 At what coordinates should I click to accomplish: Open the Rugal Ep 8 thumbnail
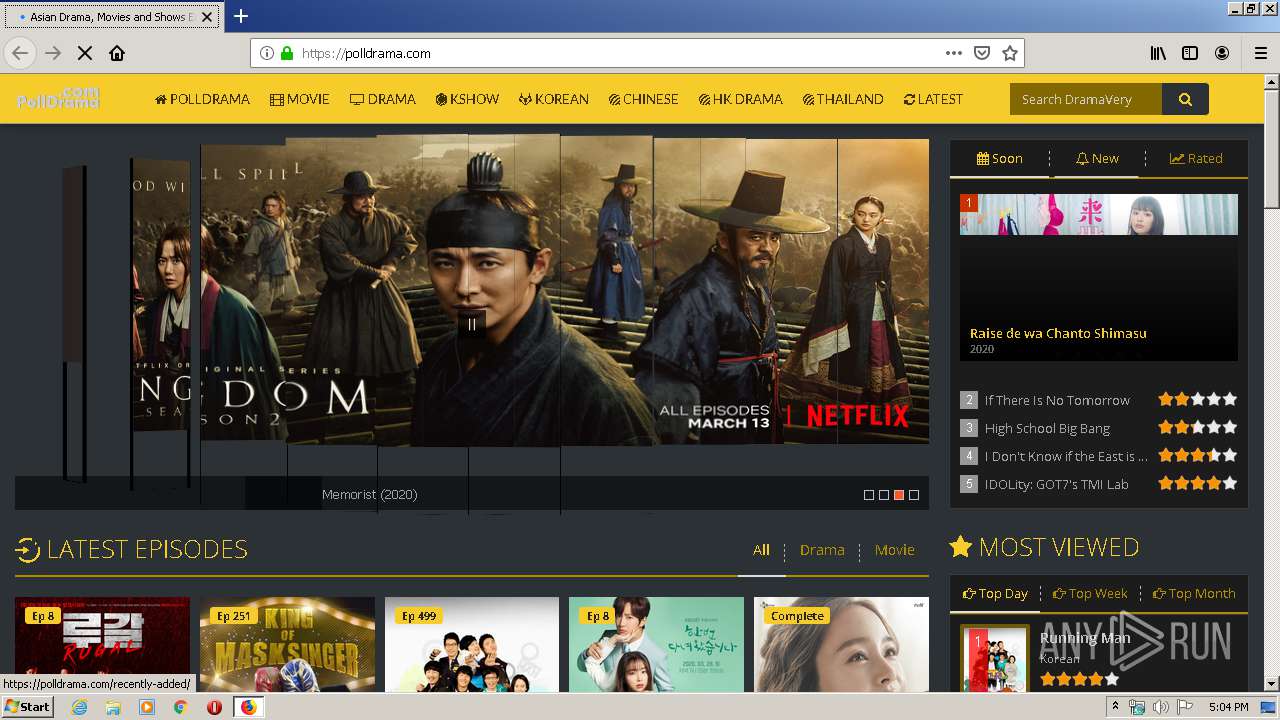pyautogui.click(x=102, y=645)
